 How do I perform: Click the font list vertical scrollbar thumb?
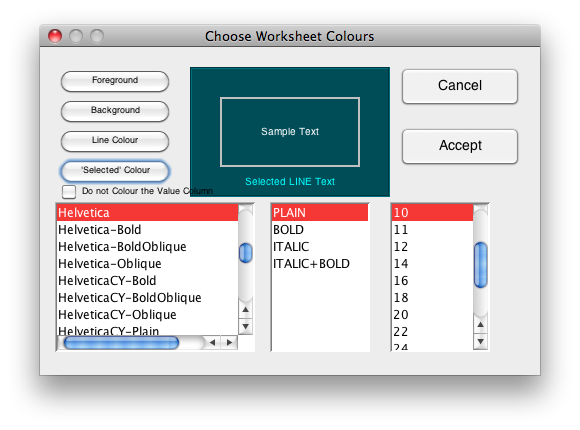[x=246, y=253]
